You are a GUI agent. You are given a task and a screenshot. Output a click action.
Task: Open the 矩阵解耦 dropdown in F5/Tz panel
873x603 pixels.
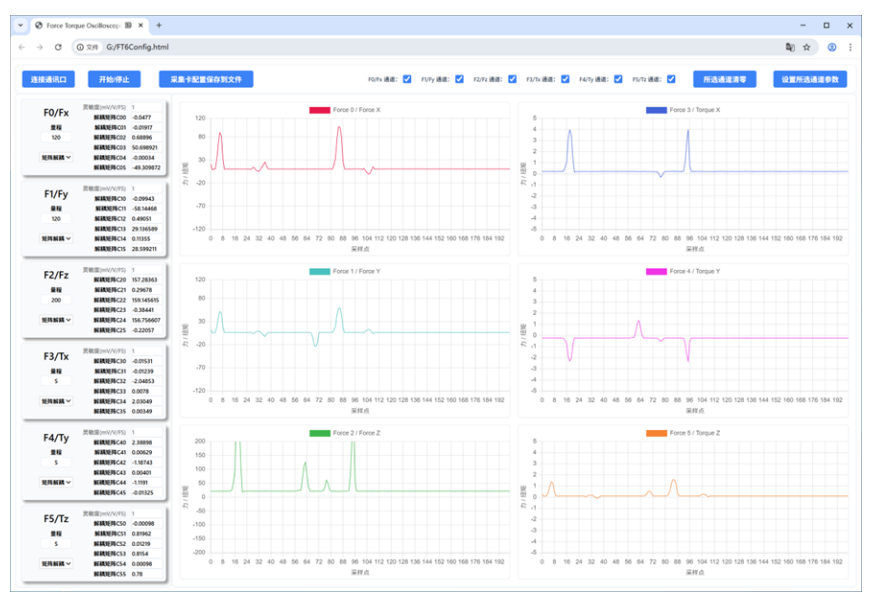[56, 563]
